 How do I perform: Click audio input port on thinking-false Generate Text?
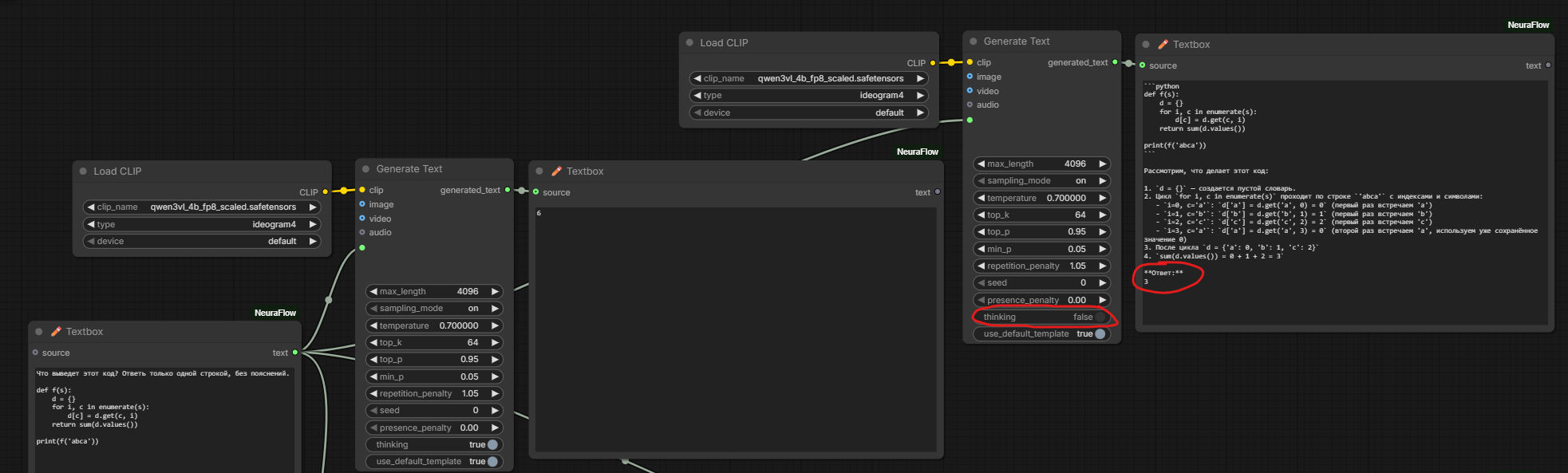[x=970, y=104]
